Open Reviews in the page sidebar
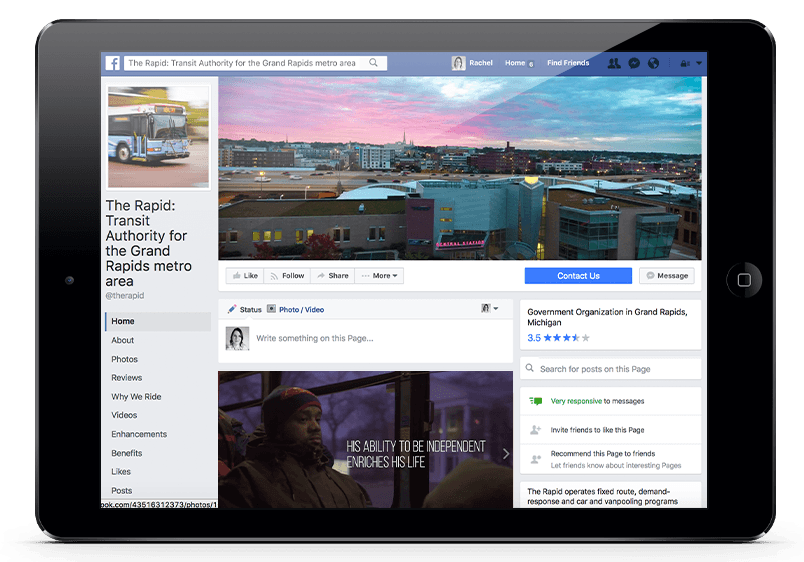 pyautogui.click(x=127, y=378)
